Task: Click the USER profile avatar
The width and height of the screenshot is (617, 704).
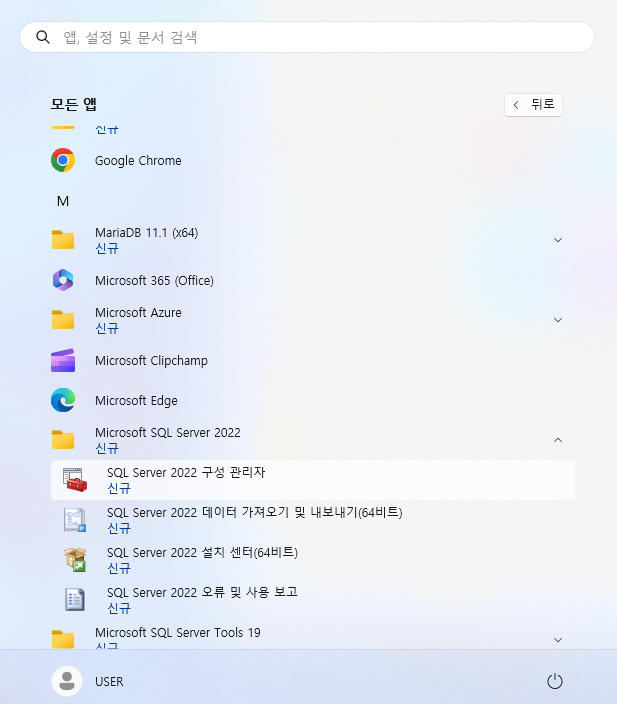Action: 67,681
